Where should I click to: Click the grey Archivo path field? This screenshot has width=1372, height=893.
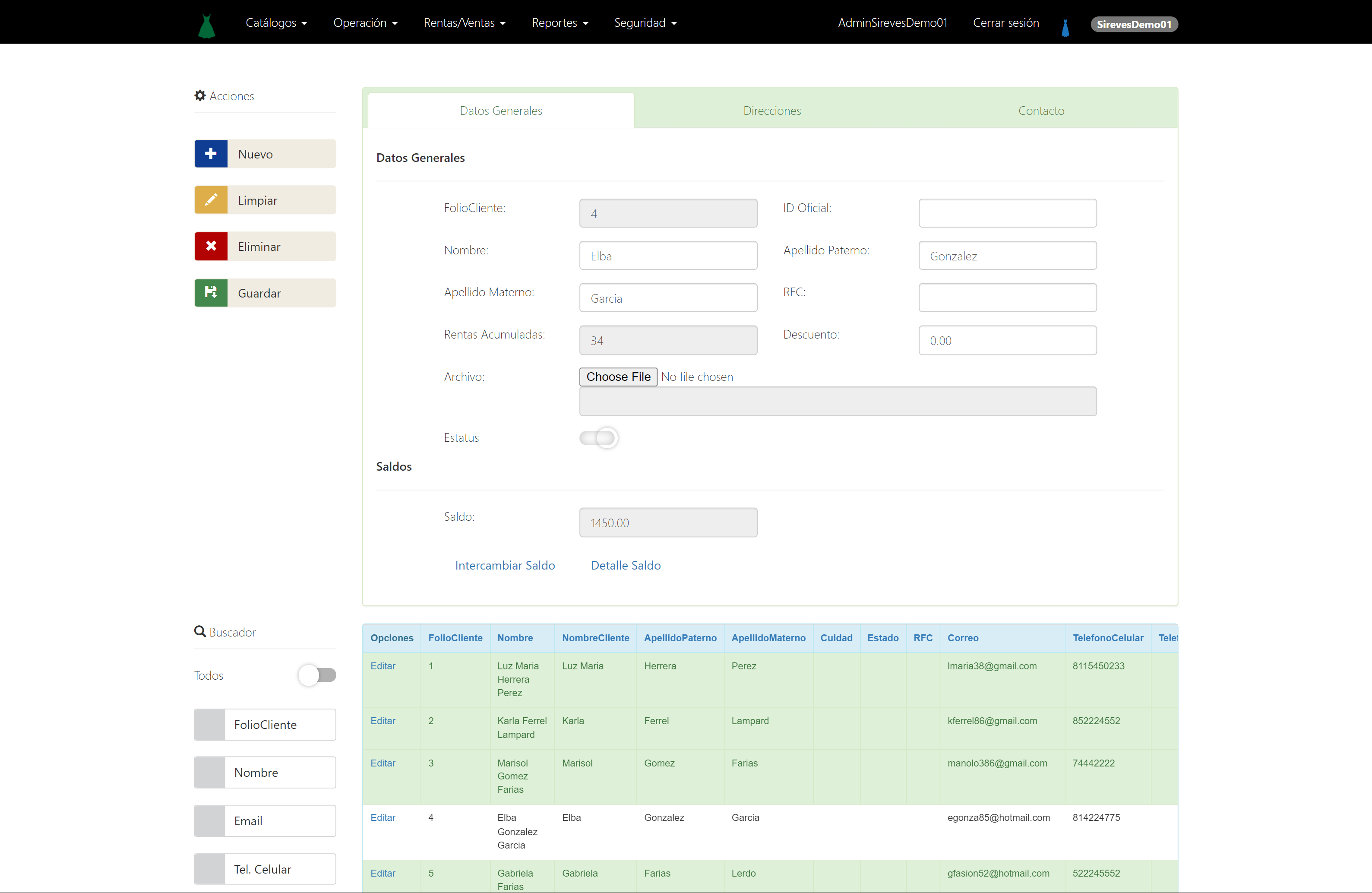838,401
